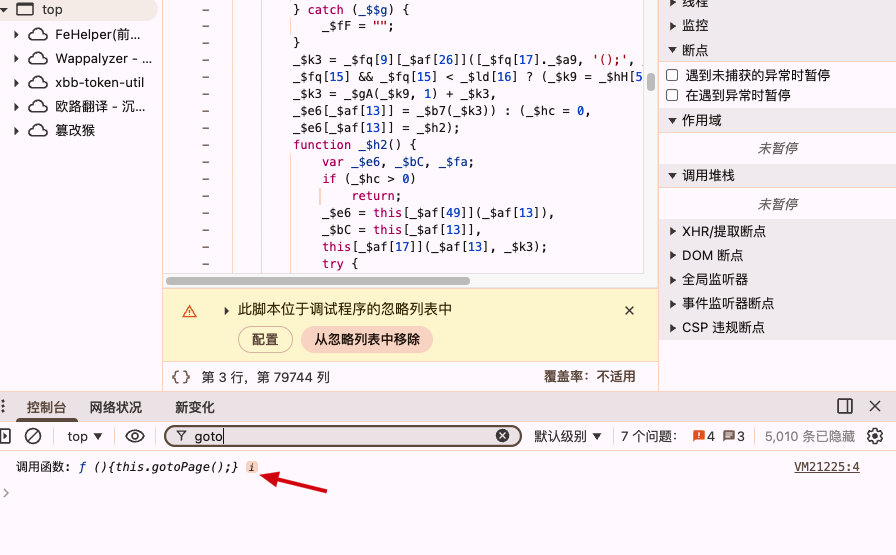Viewport: 896px width, 555px height.
Task: Collapse the 调用堆栈 section
Action: pos(673,175)
